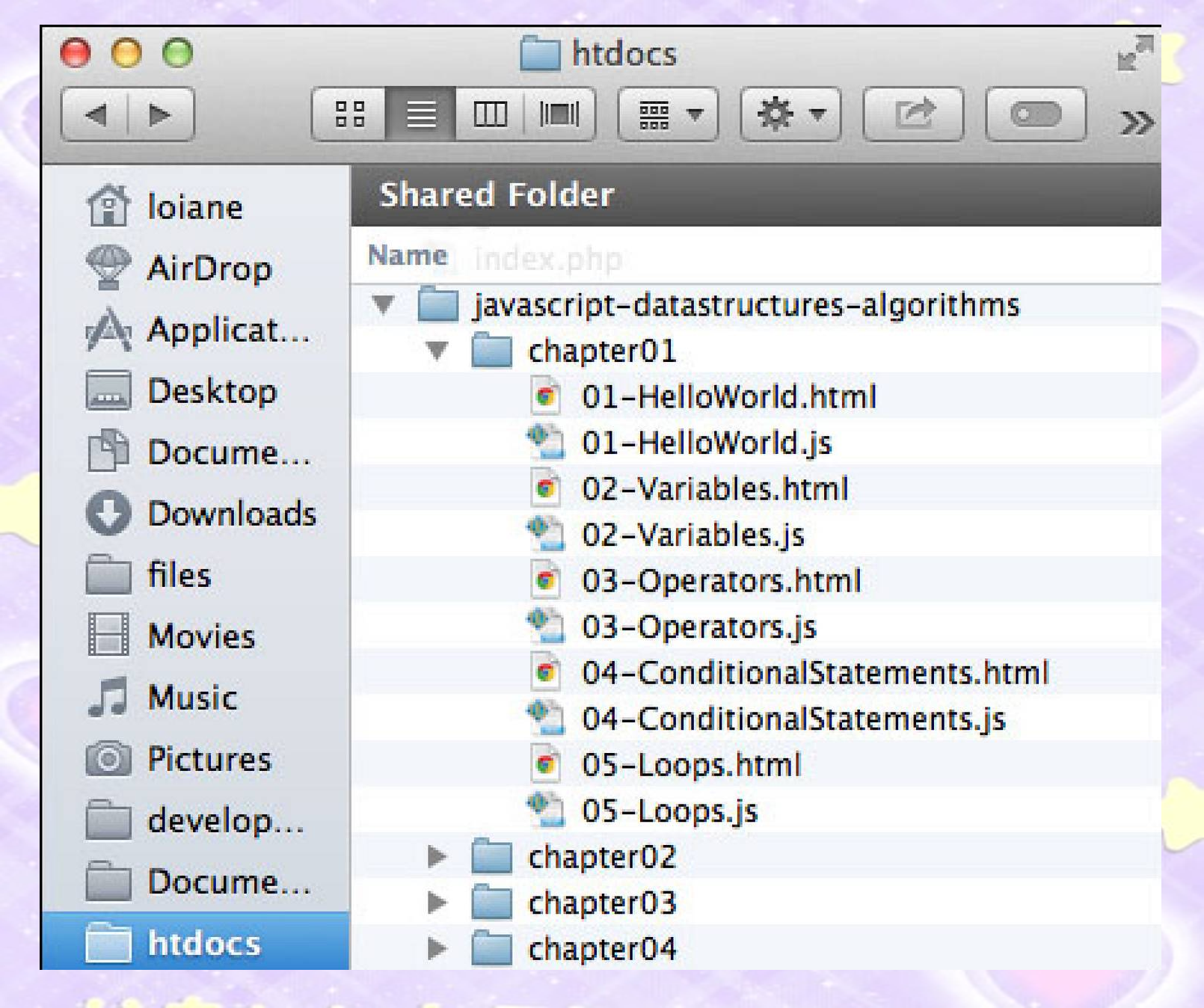Collapse the javascript-datastructures-algorithms folder
Viewport: 1204px width, 1008px height.
(384, 304)
